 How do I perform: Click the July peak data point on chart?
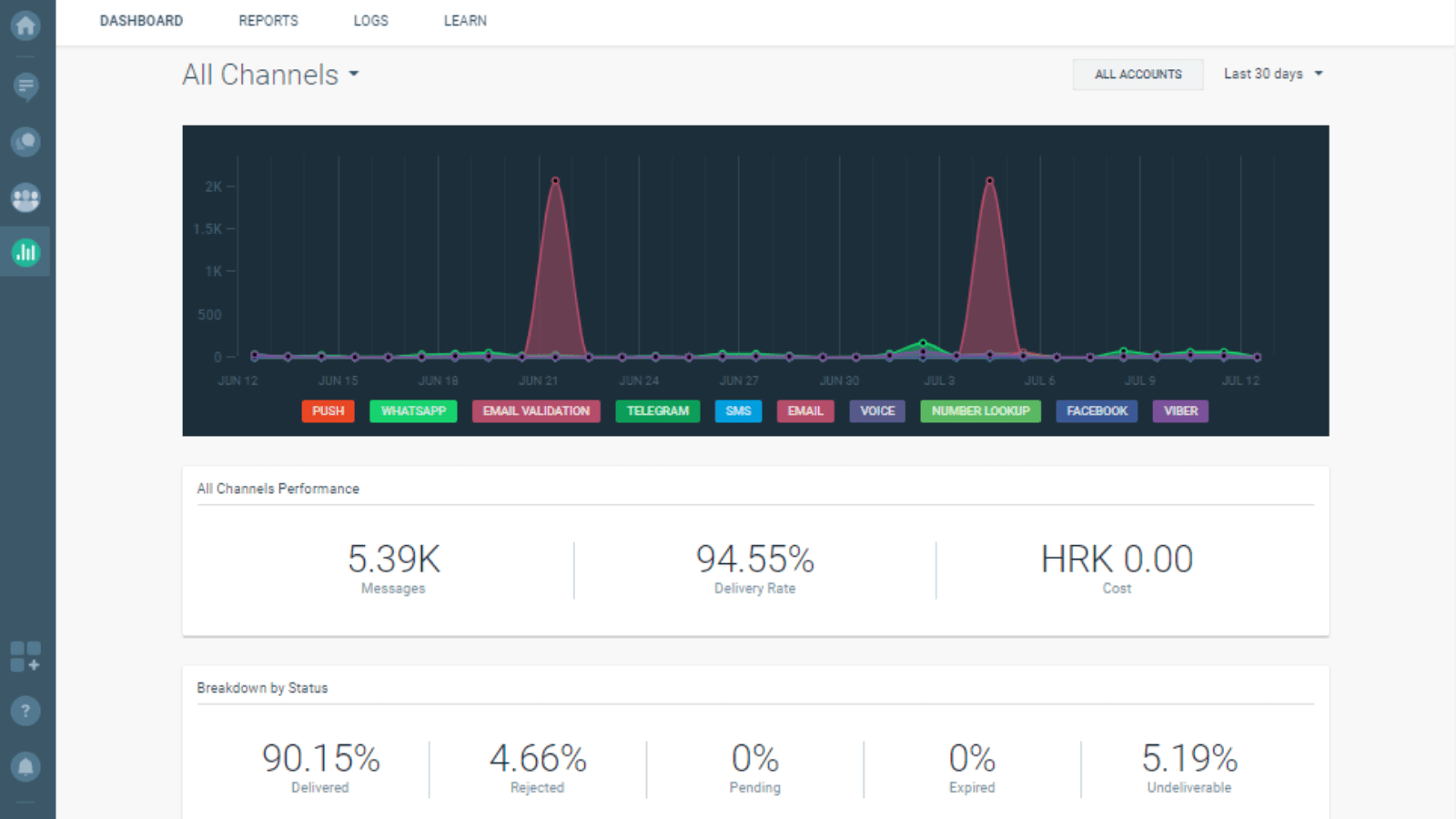[x=990, y=181]
